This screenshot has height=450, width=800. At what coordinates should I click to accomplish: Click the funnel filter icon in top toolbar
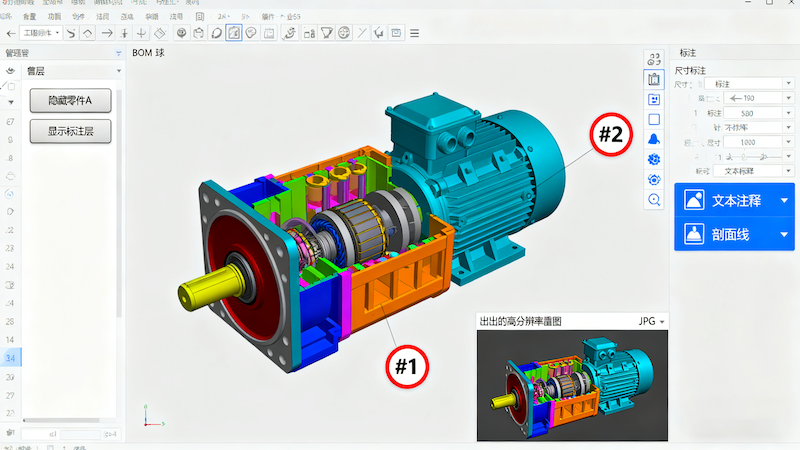pyautogui.click(x=326, y=33)
